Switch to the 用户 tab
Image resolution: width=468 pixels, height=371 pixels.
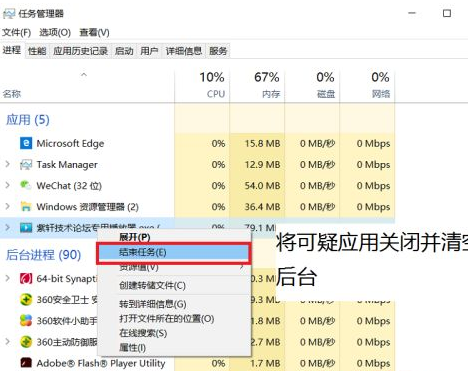pos(149,51)
